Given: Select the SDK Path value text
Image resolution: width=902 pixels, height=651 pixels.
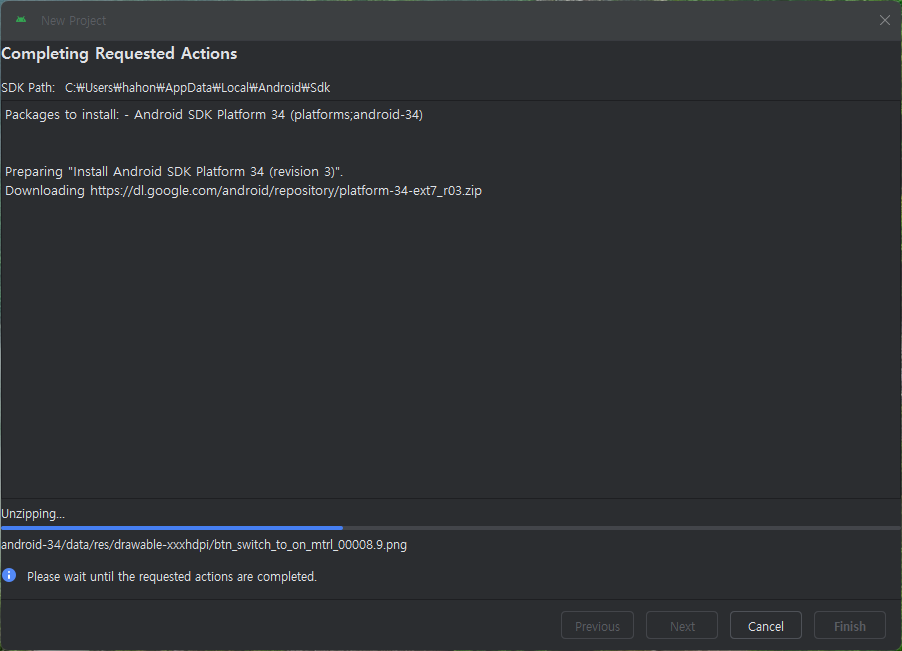Looking at the screenshot, I should 197,87.
